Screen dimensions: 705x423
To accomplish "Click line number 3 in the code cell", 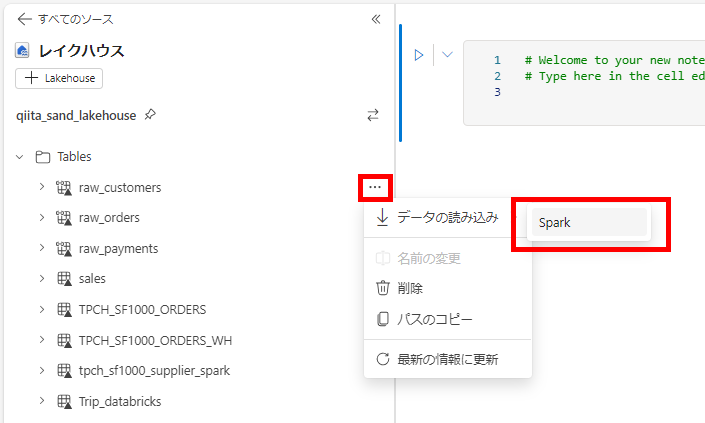I will click(x=497, y=92).
